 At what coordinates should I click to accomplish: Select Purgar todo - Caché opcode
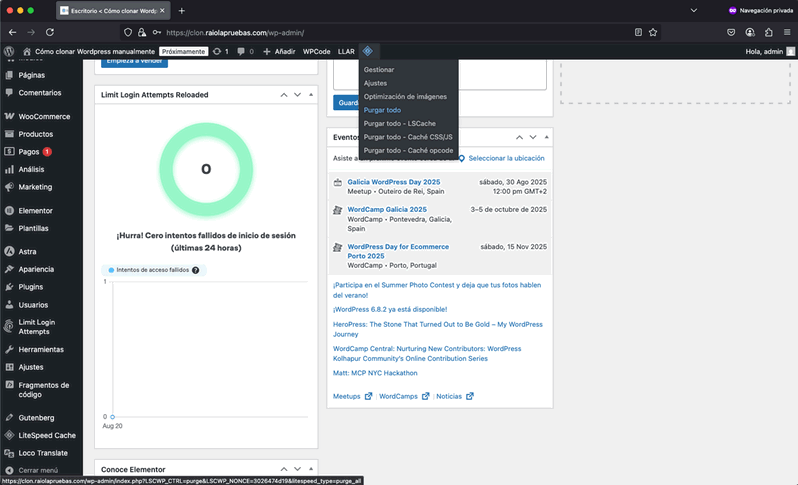click(x=409, y=151)
